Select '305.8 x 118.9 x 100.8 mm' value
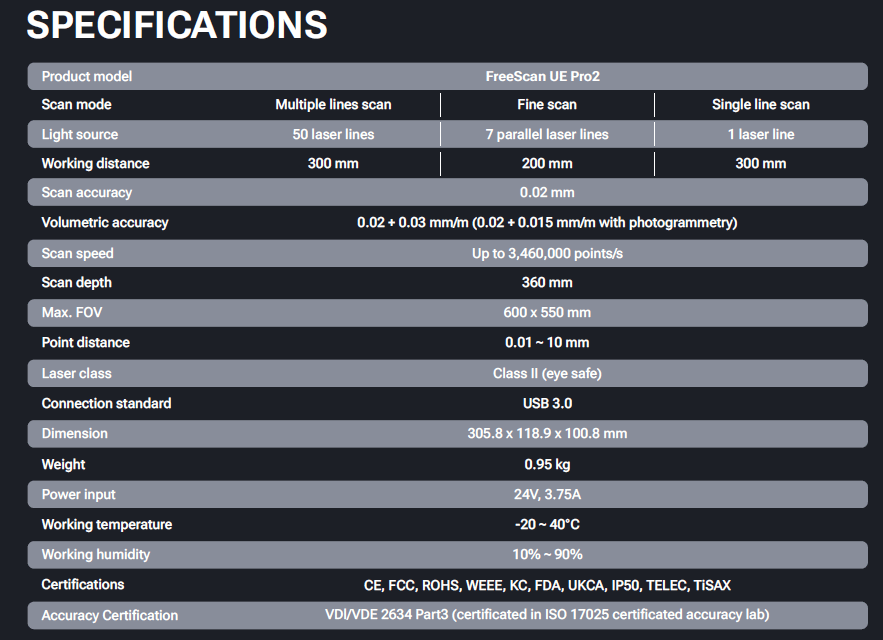Viewport: 883px width, 640px height. click(547, 433)
